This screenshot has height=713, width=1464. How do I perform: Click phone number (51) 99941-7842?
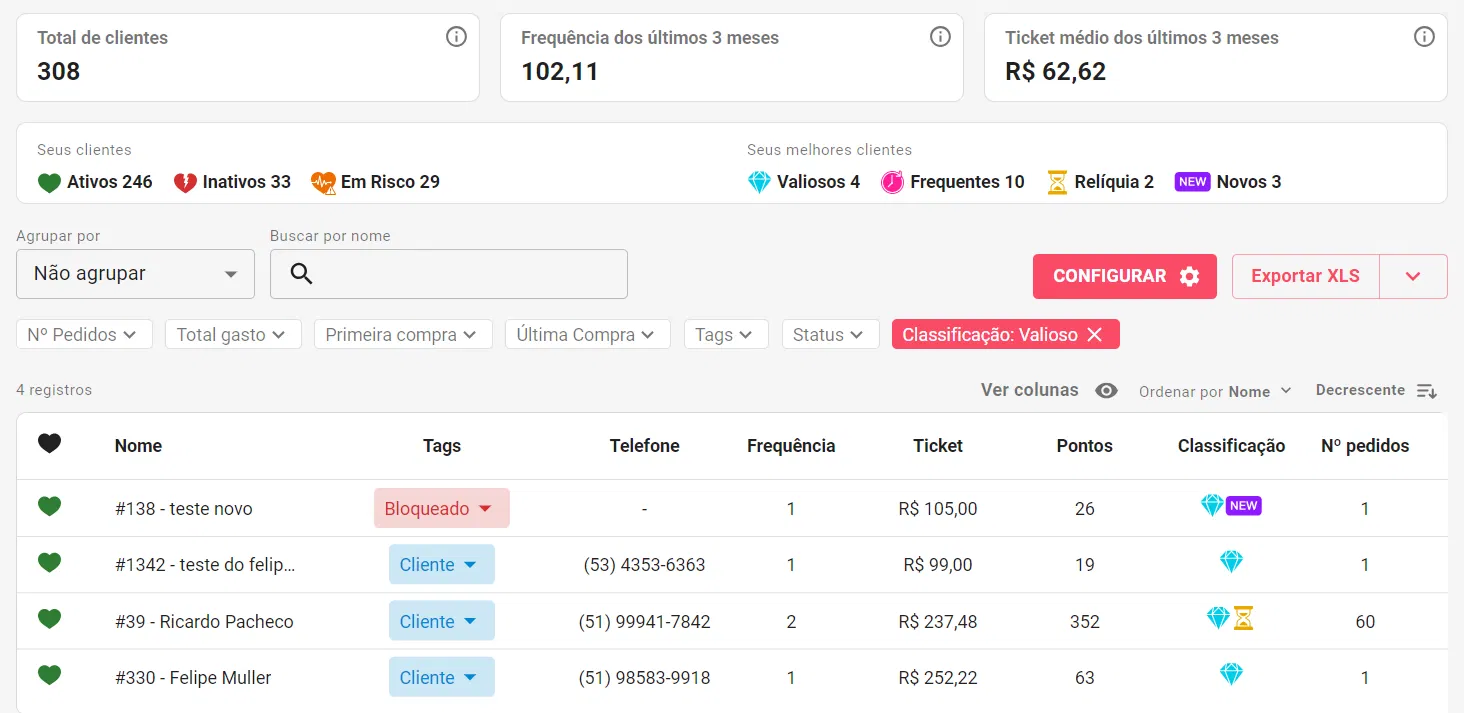pos(645,622)
